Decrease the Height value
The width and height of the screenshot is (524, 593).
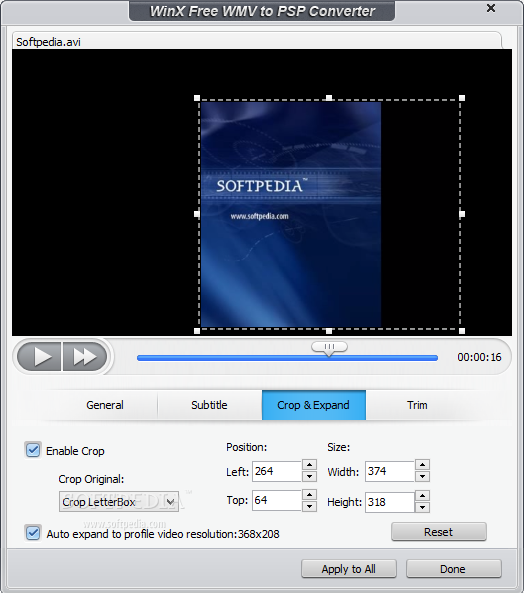click(422, 508)
